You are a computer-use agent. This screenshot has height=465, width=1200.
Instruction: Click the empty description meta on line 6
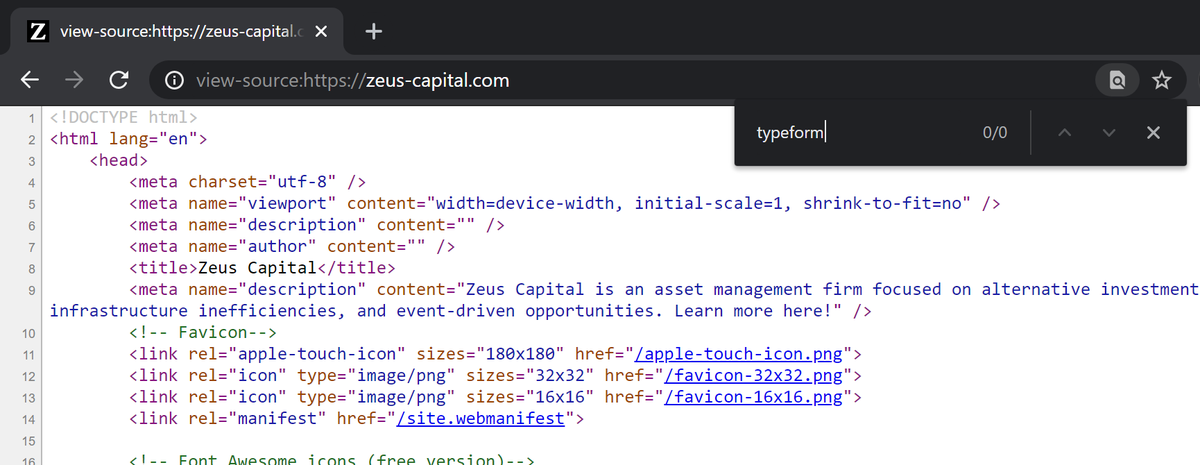click(x=317, y=225)
